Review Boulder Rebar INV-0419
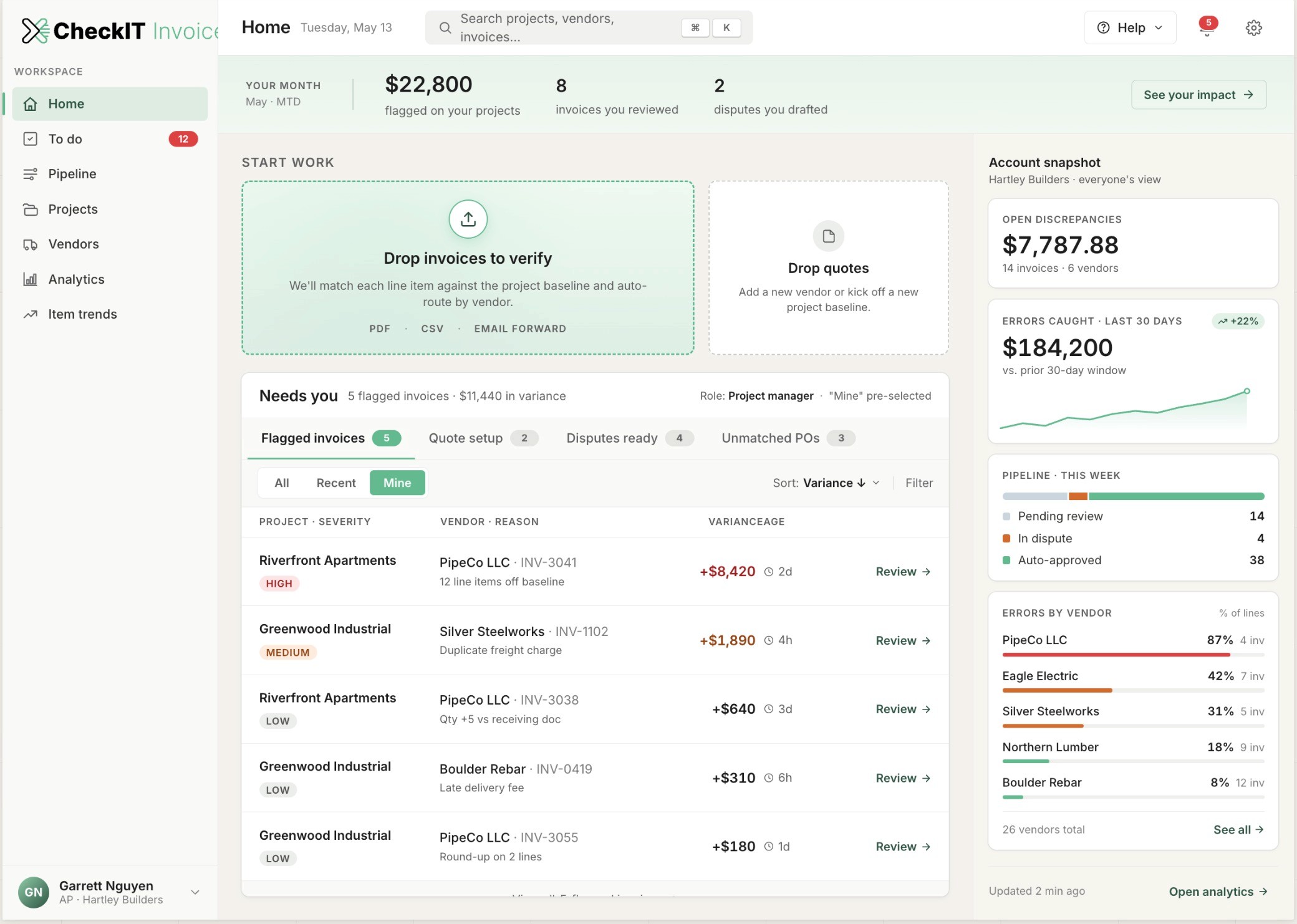1297x924 pixels. pyautogui.click(x=903, y=778)
